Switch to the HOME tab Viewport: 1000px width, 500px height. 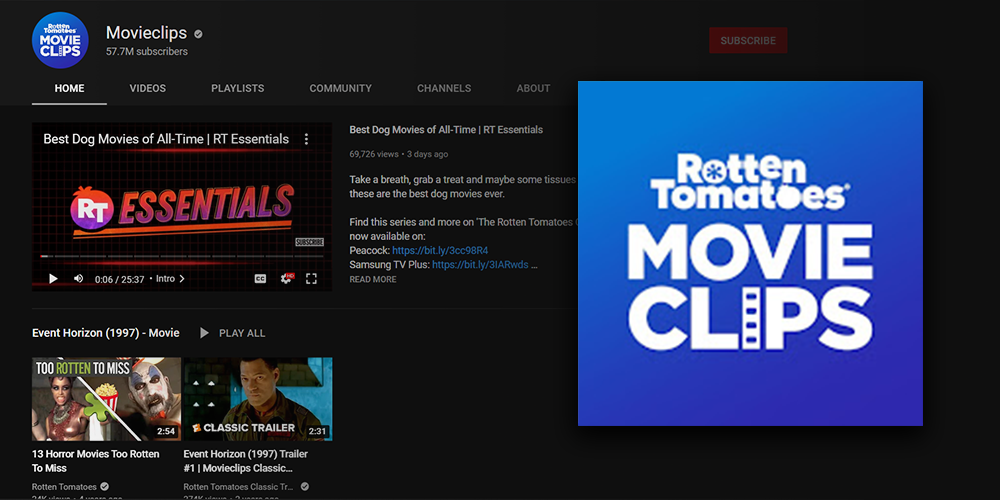pos(70,89)
